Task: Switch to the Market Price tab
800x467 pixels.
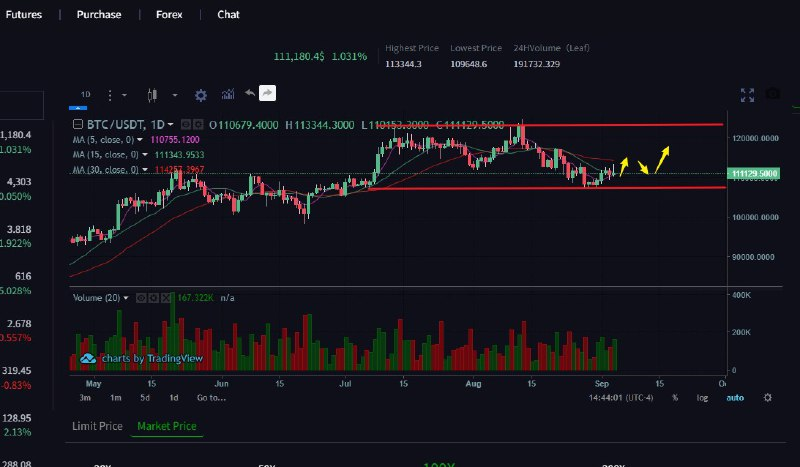Action: click(166, 426)
